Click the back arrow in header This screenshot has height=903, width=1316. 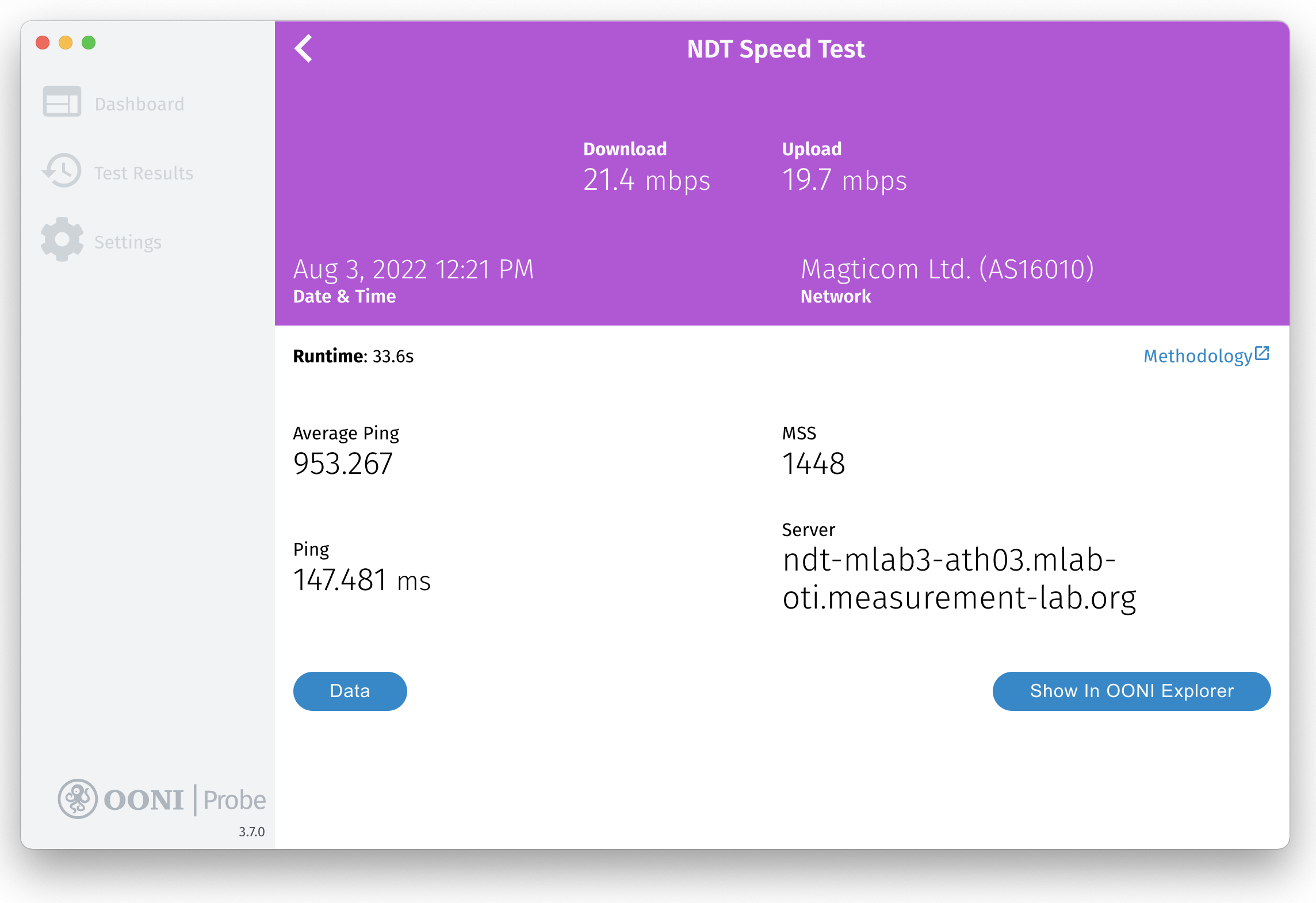point(304,49)
